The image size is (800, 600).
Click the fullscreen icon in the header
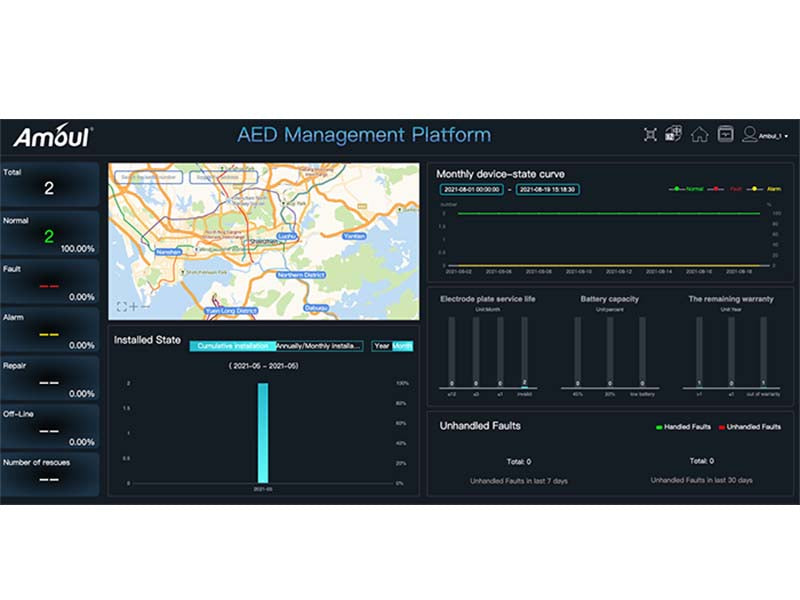coord(651,135)
